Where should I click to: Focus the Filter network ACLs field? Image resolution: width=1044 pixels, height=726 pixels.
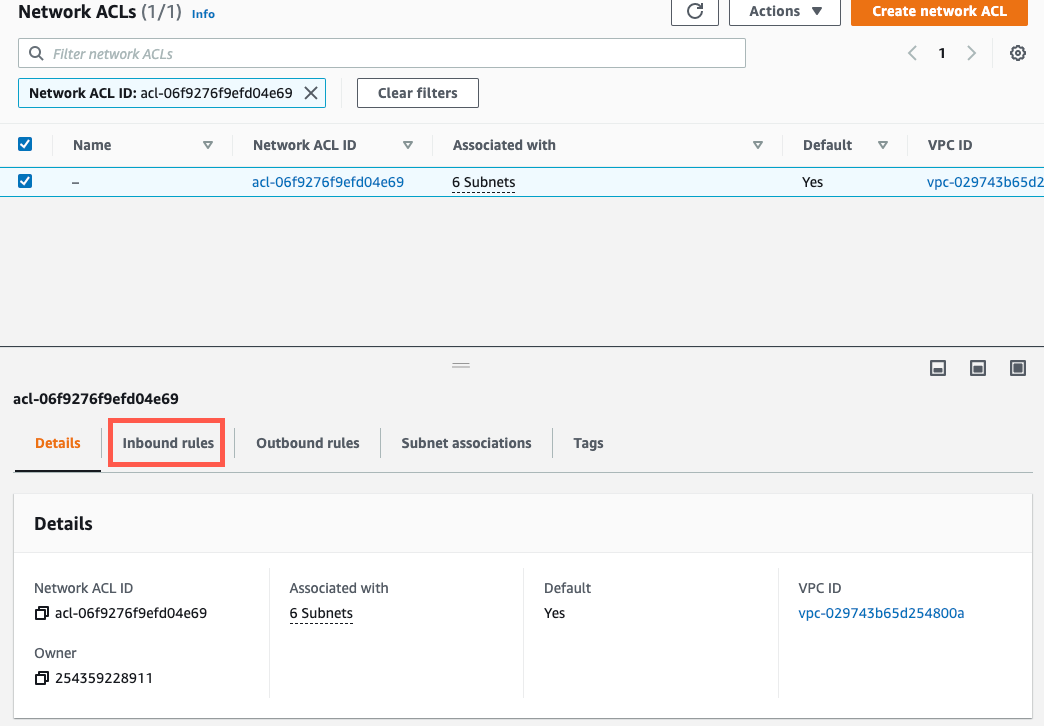point(382,53)
